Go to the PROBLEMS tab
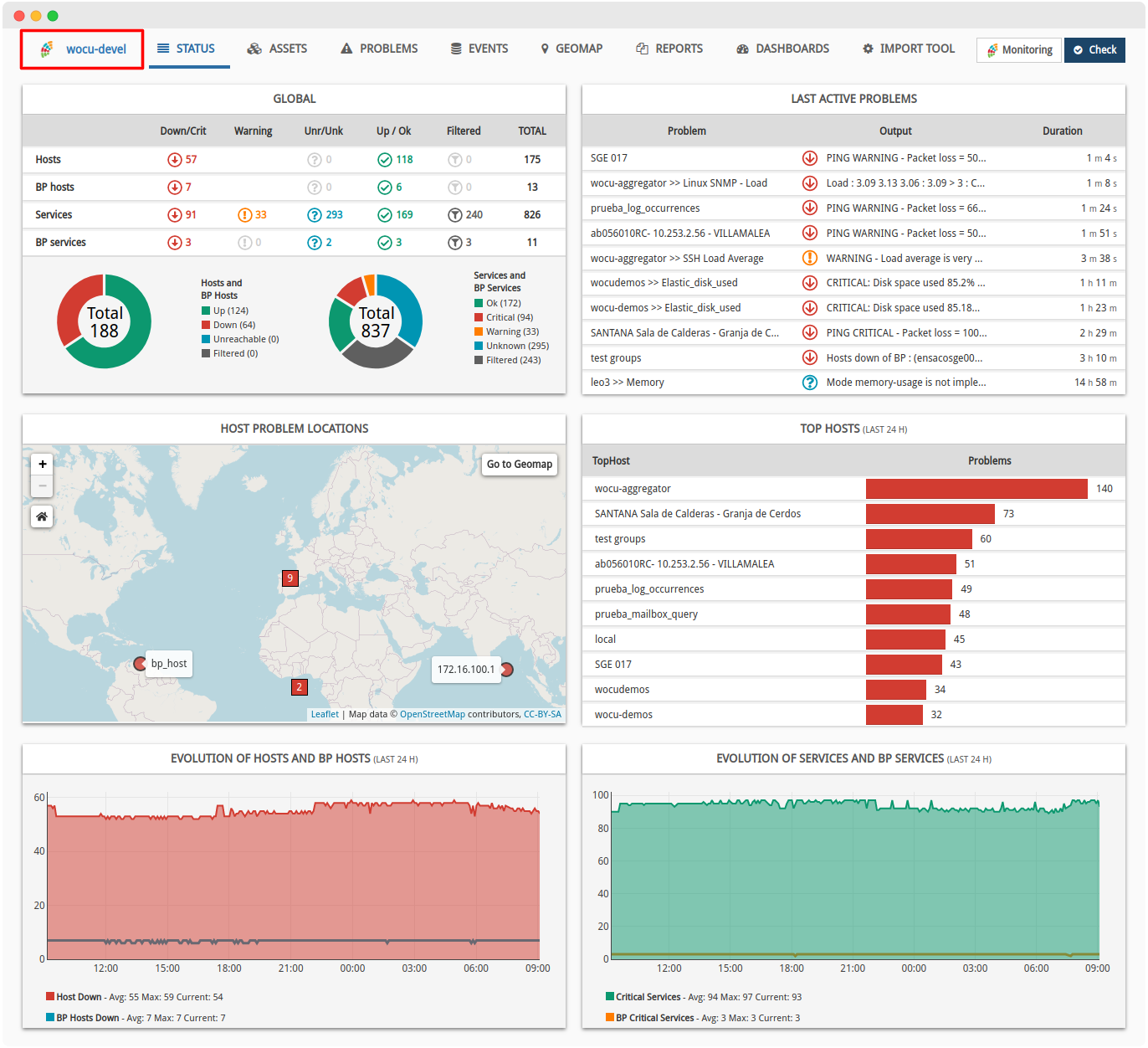 379,49
